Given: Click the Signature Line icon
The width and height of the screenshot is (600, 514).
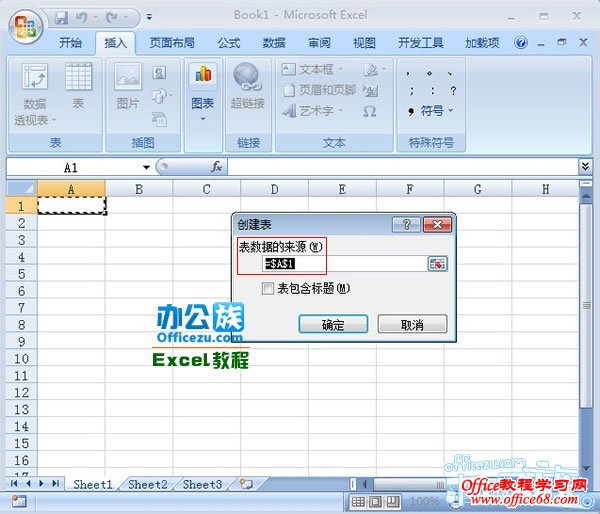Looking at the screenshot, I should point(370,70).
